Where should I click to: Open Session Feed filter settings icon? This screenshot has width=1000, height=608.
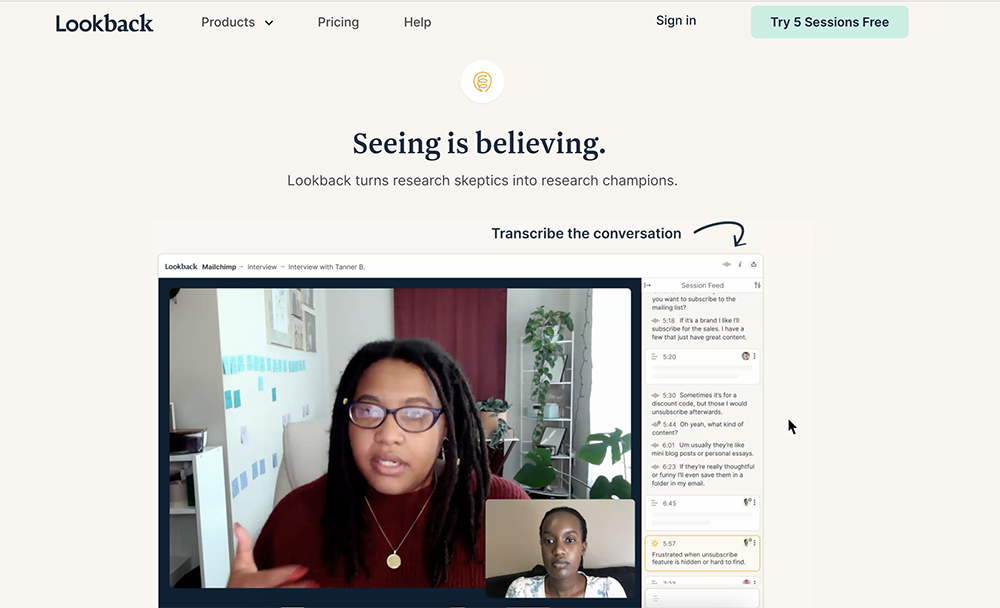pyautogui.click(x=757, y=285)
